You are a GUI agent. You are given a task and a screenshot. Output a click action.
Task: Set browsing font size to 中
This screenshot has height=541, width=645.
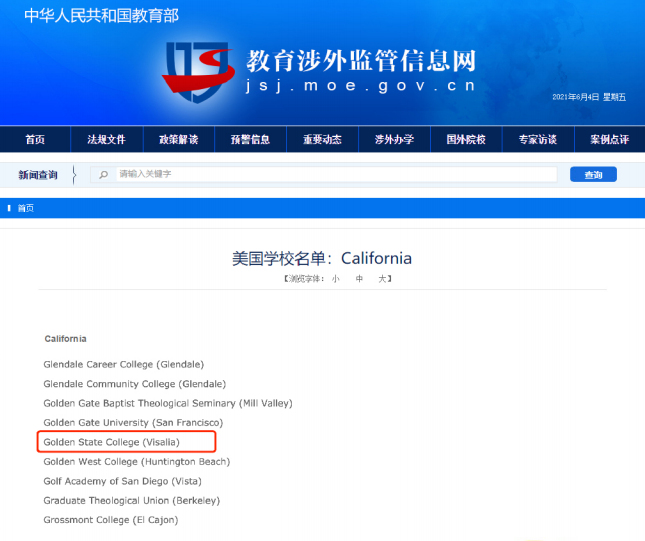click(359, 278)
